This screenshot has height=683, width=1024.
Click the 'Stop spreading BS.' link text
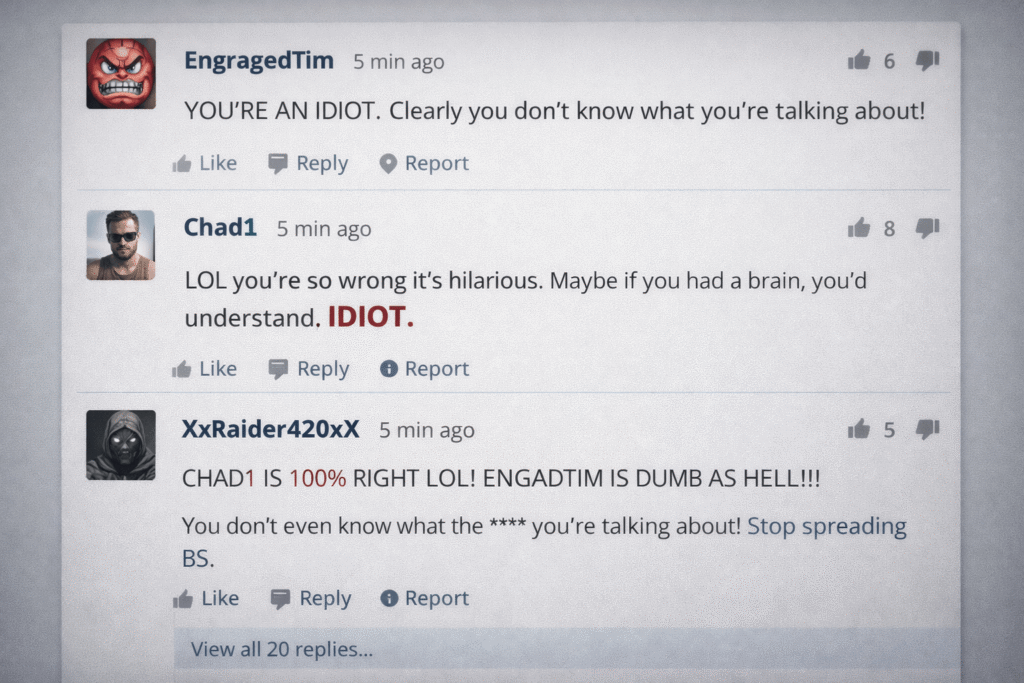click(x=826, y=527)
